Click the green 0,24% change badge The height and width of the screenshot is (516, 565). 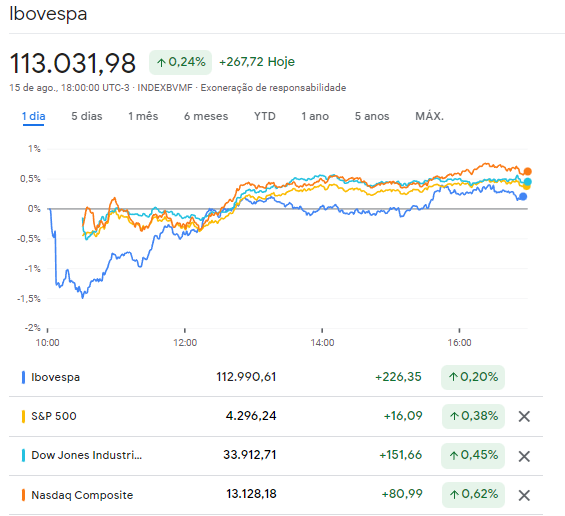[x=181, y=62]
